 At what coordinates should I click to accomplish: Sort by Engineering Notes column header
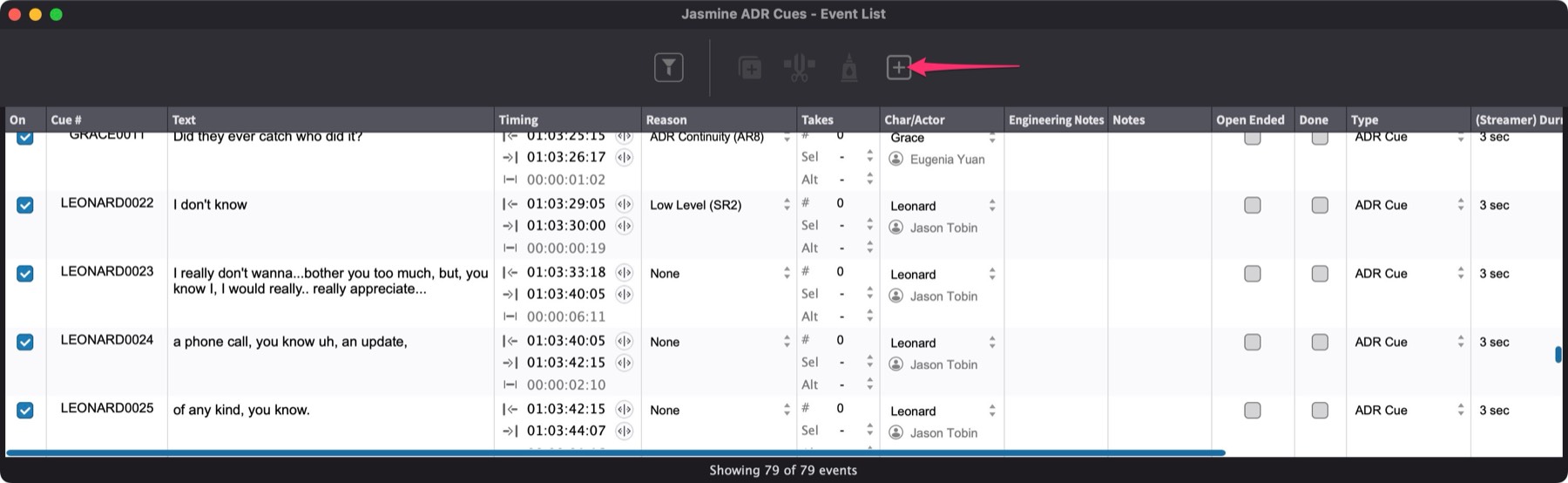(x=1056, y=119)
